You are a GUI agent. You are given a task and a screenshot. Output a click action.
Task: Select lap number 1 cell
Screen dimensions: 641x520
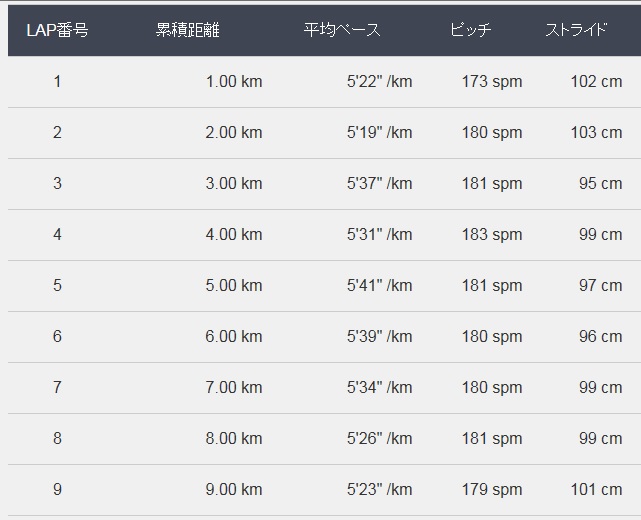click(x=57, y=81)
